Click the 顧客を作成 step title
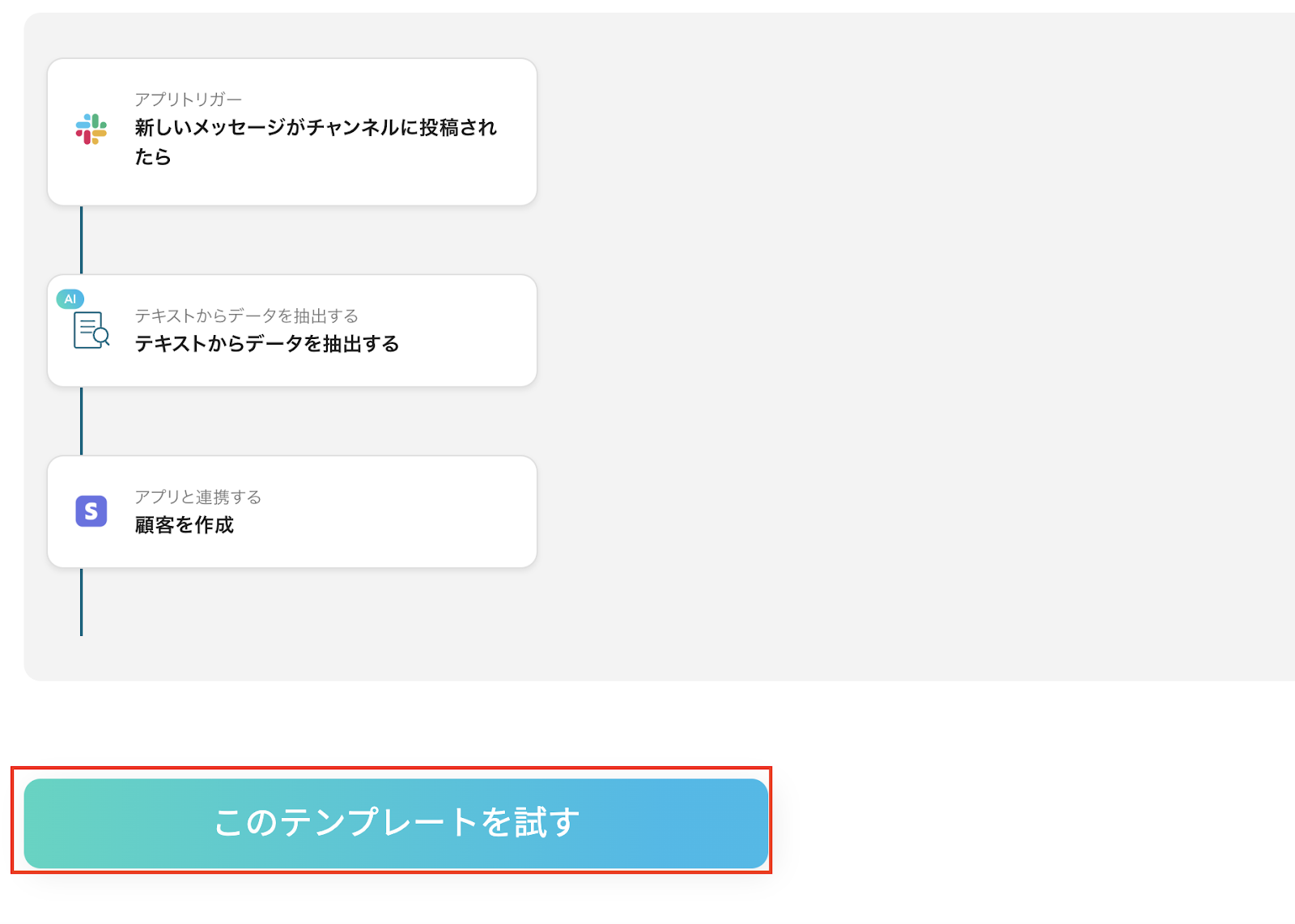Image resolution: width=1295 pixels, height=924 pixels. point(185,525)
